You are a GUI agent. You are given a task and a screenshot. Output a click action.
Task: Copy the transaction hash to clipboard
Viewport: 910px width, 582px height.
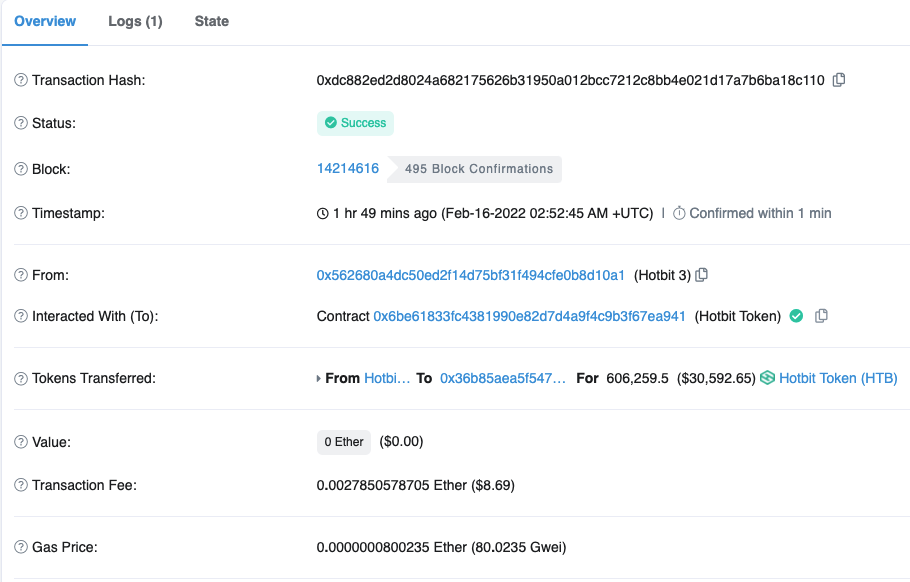[x=839, y=80]
